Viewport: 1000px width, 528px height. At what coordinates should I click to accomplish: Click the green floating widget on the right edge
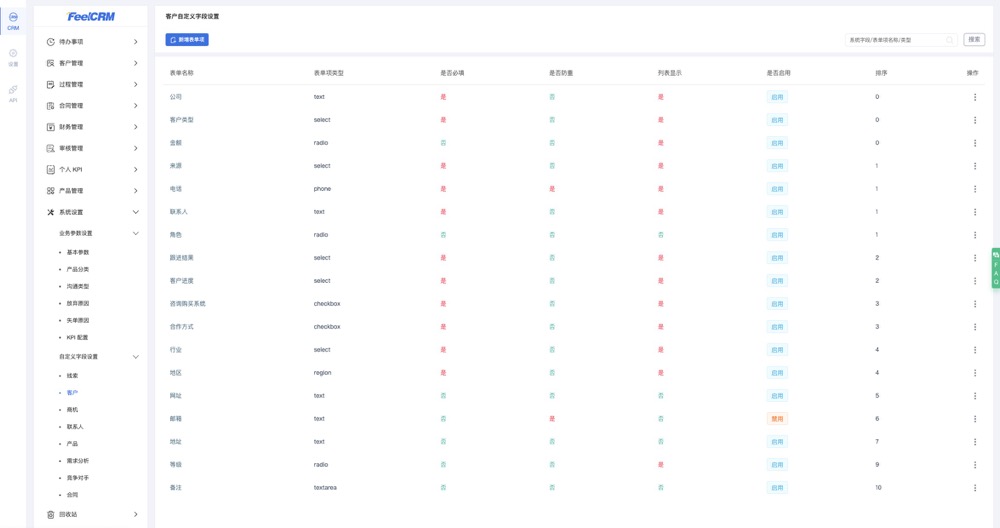(x=995, y=268)
